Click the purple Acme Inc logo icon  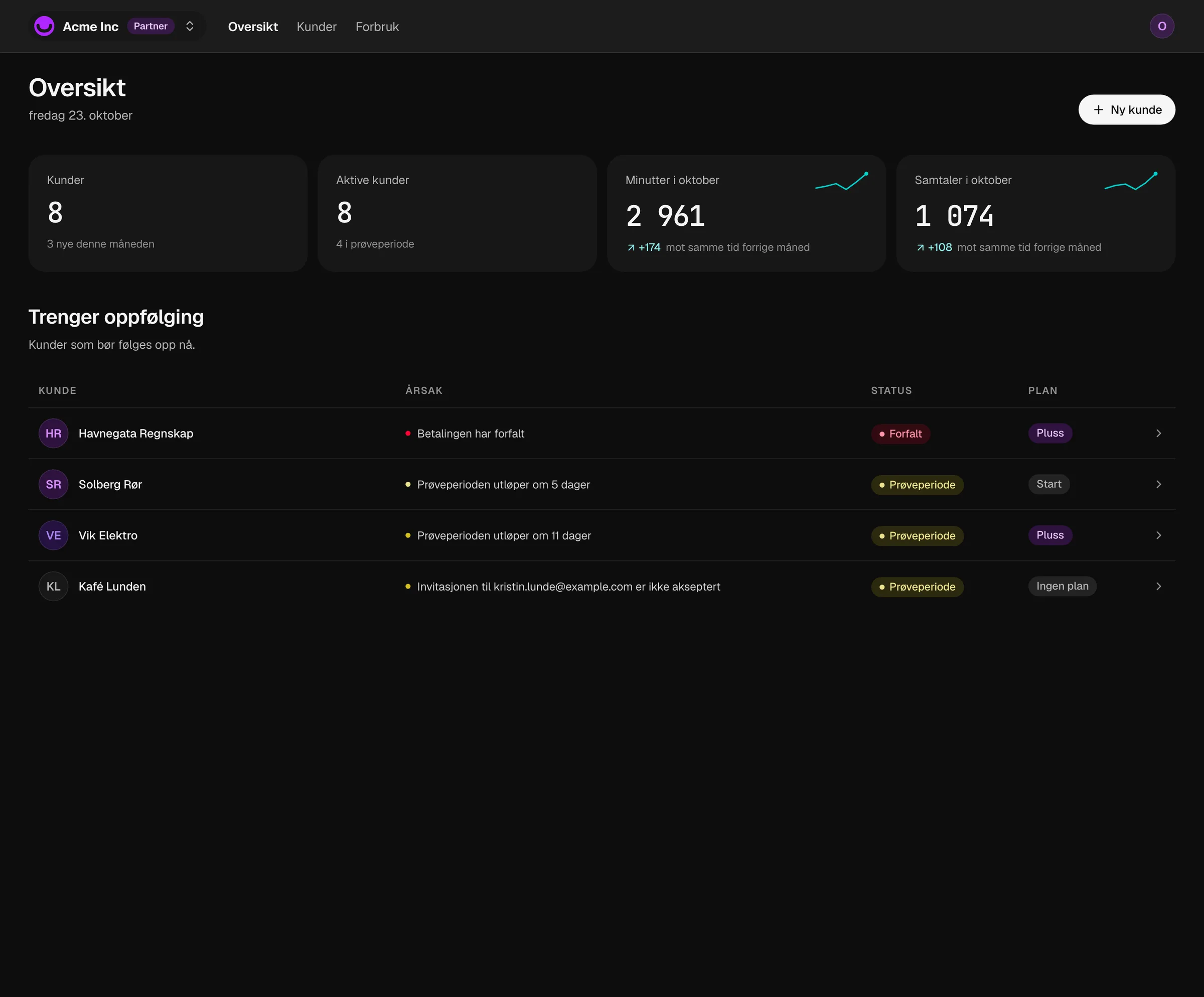click(44, 27)
